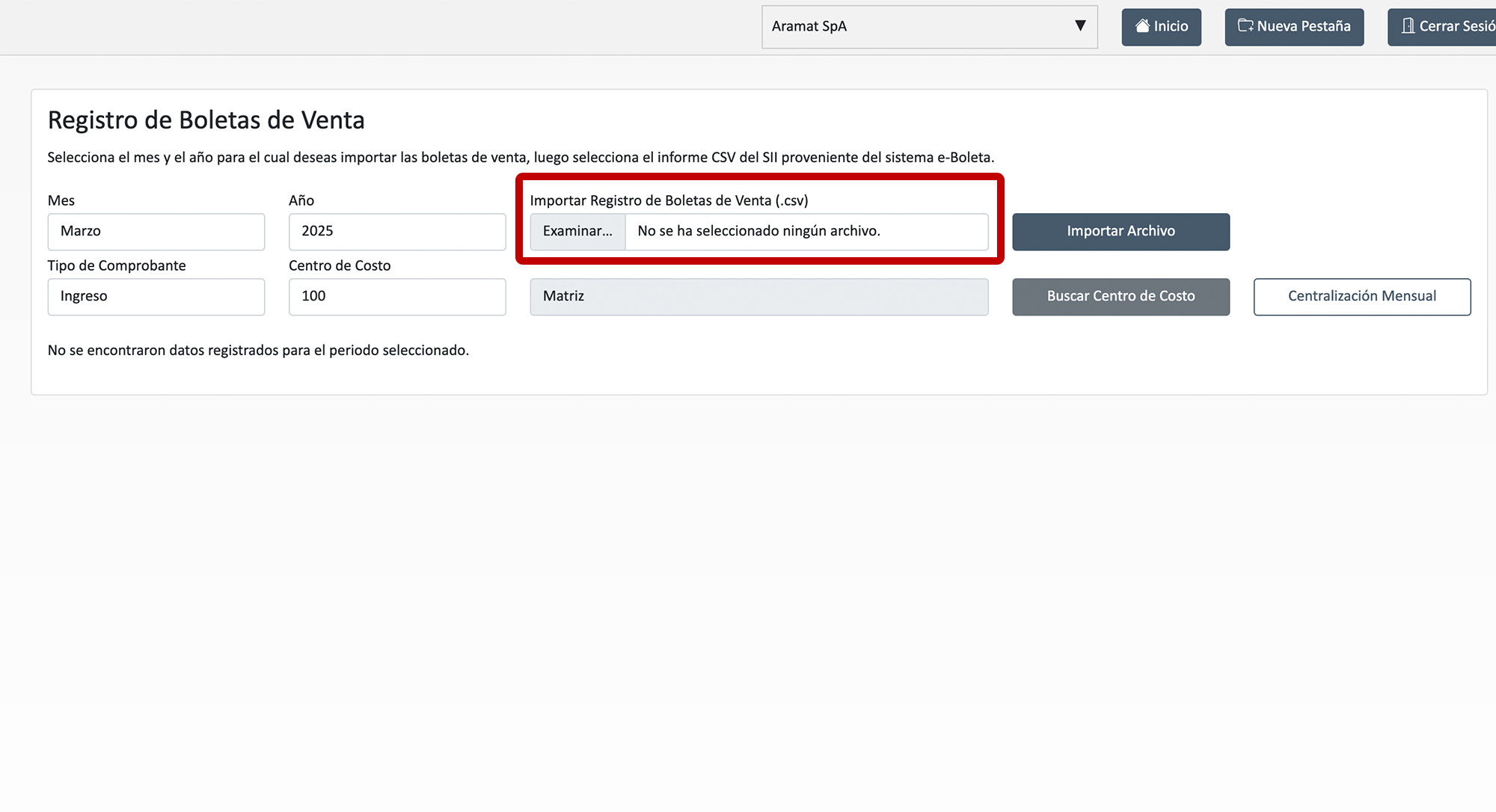Open Centralización Mensual
The width and height of the screenshot is (1496, 812).
tap(1361, 297)
